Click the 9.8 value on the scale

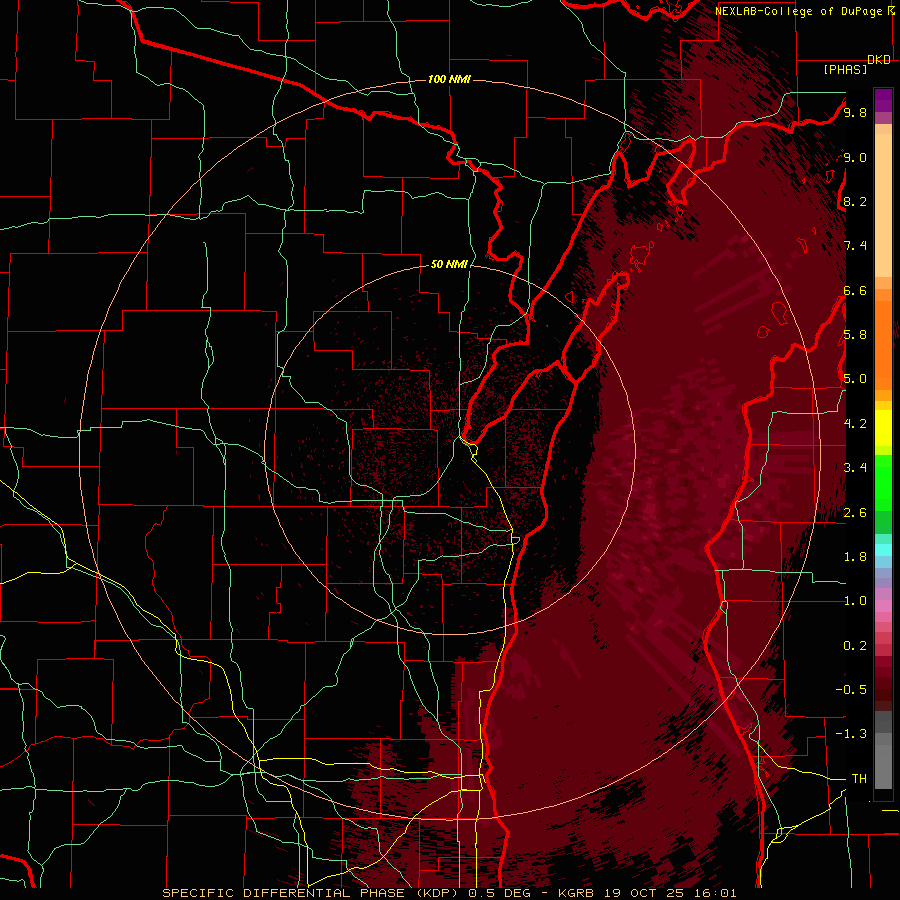click(855, 112)
